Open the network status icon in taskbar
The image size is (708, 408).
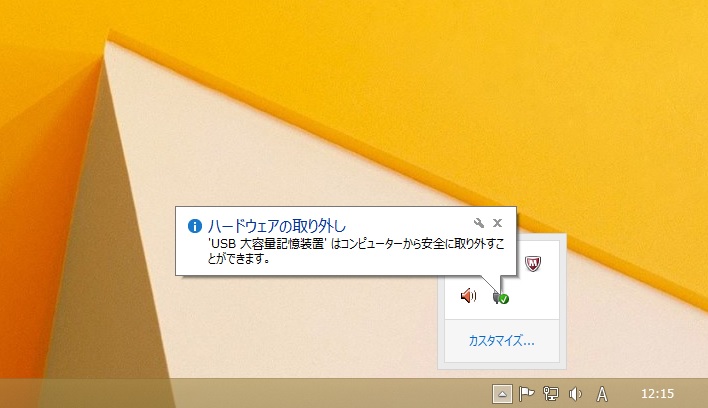pos(550,394)
